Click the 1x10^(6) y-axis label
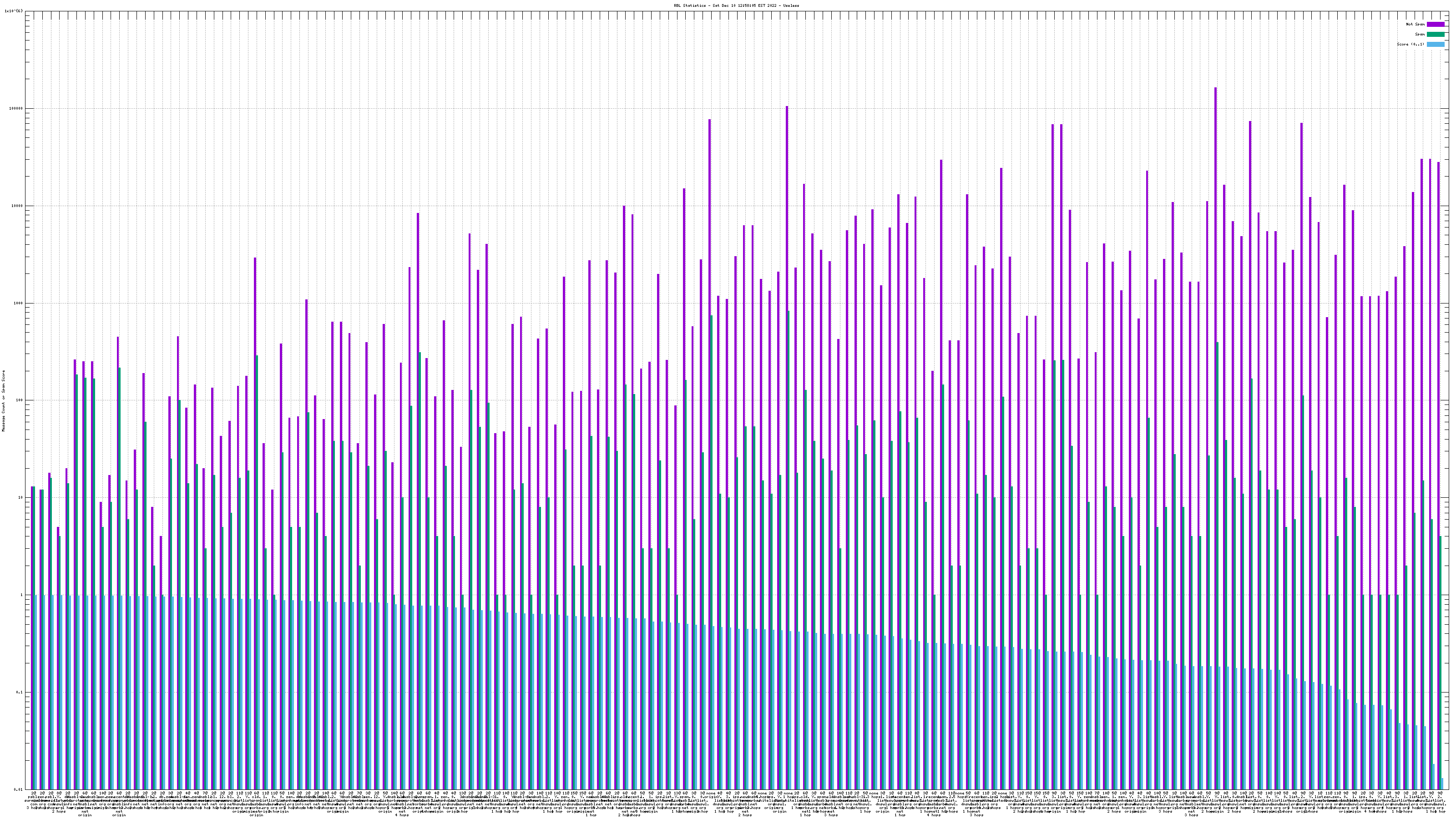 point(14,11)
